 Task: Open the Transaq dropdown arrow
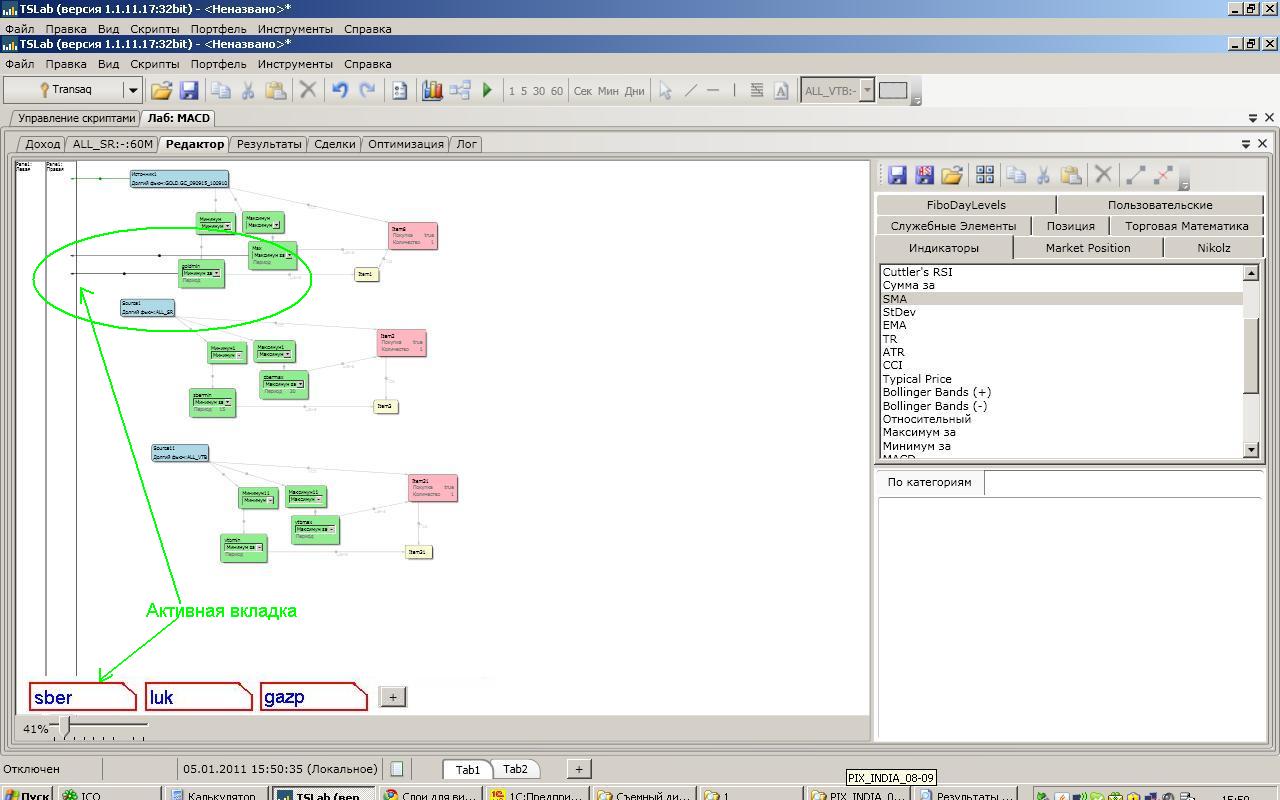[x=132, y=90]
